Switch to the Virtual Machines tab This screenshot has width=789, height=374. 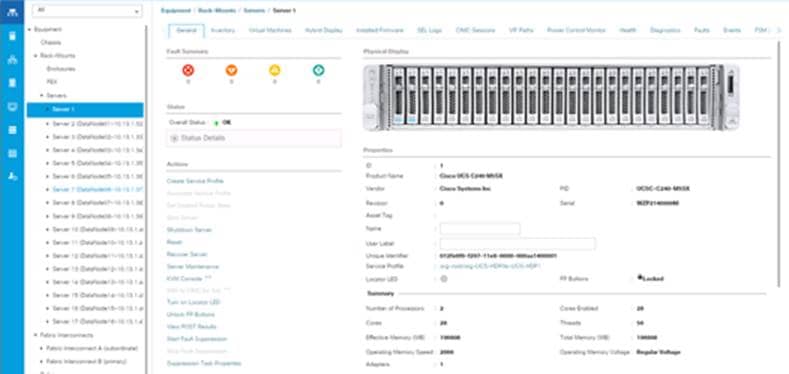pos(270,31)
